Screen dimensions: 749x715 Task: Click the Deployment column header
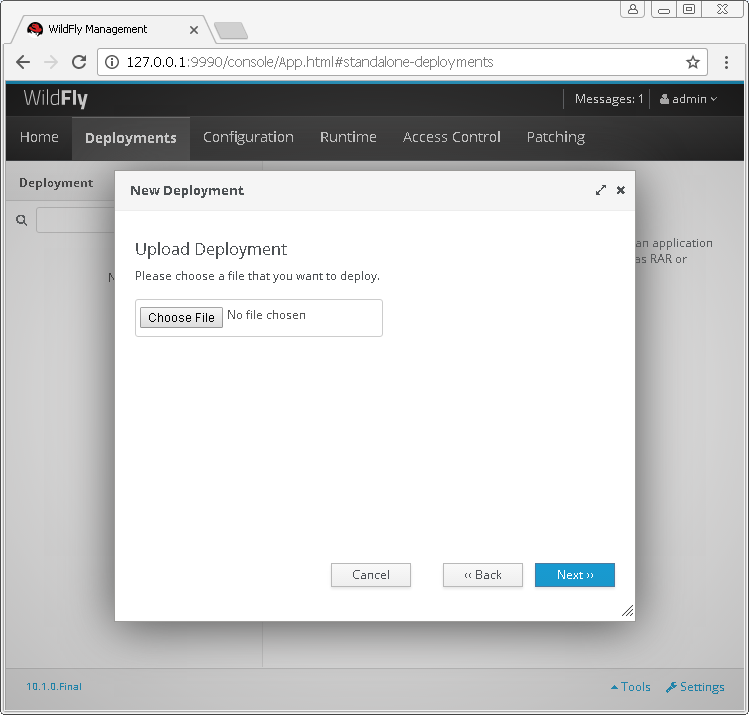56,183
